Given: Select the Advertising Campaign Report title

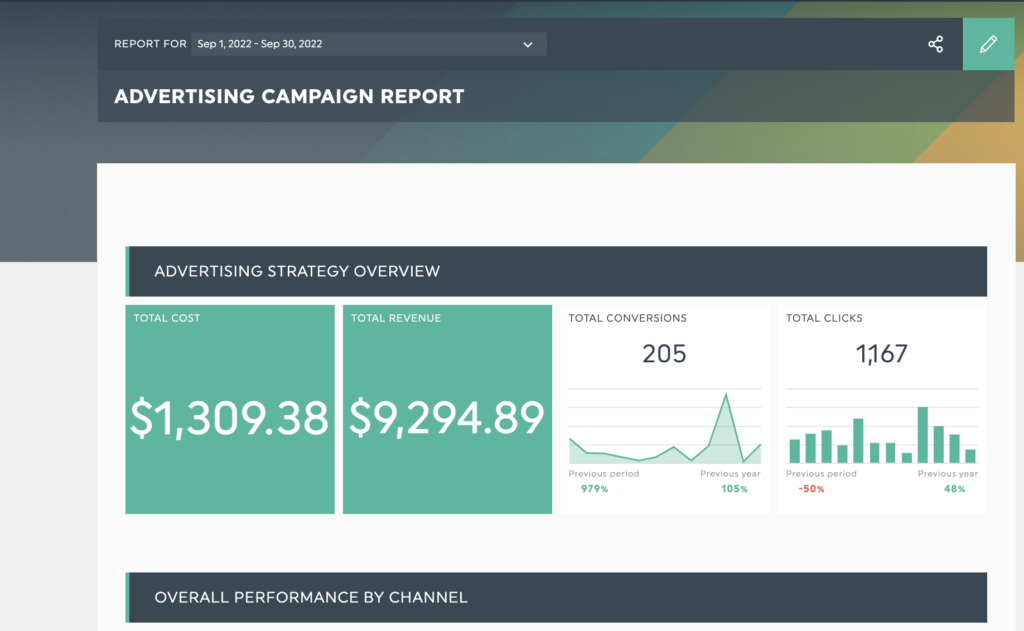Looking at the screenshot, I should click(289, 97).
